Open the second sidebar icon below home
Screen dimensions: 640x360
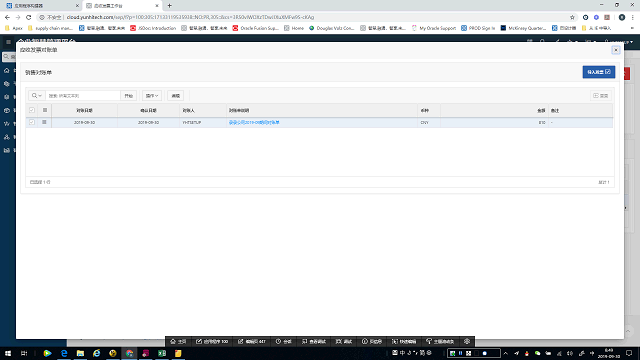pos(7,84)
